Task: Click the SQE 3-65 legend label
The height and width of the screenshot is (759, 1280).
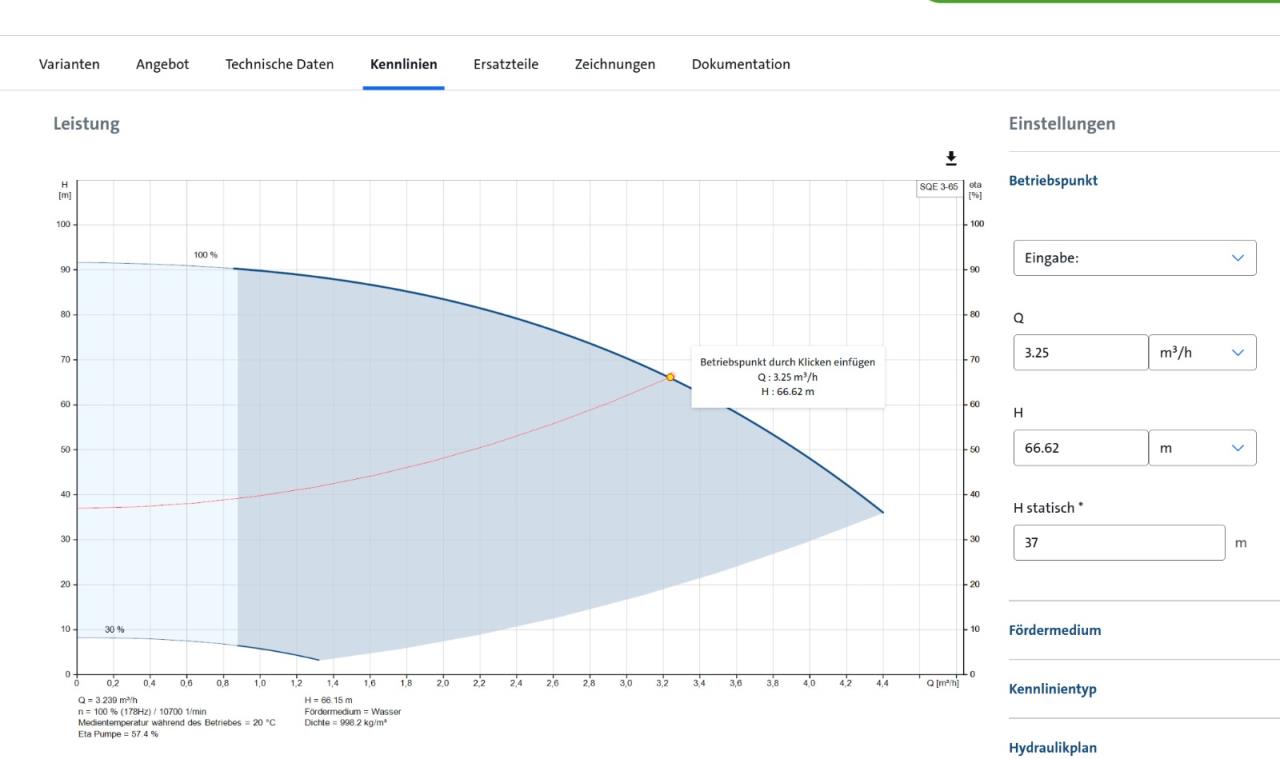Action: coord(939,188)
